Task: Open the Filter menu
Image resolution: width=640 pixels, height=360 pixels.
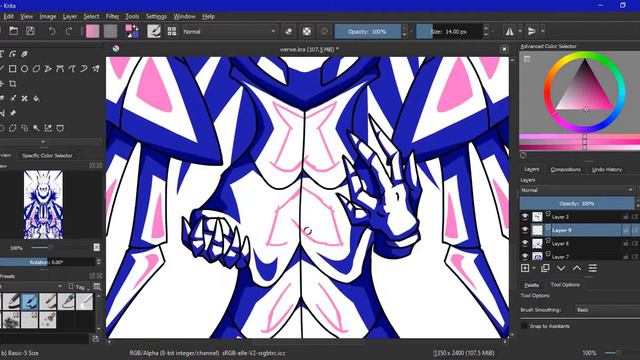Action: 112,16
